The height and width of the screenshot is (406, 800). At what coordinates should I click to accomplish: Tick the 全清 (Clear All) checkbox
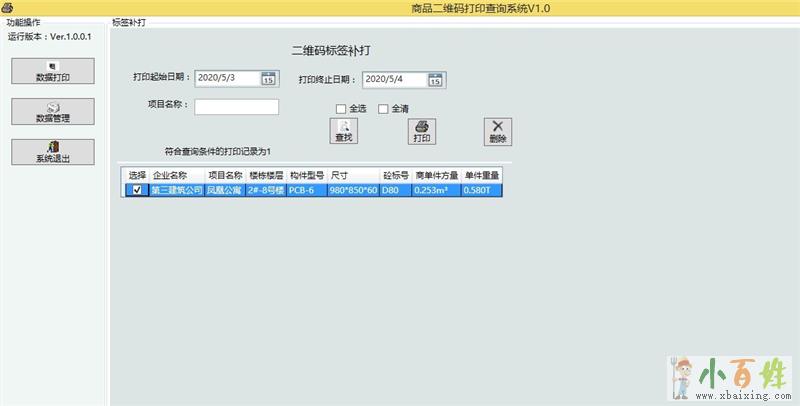coord(383,109)
